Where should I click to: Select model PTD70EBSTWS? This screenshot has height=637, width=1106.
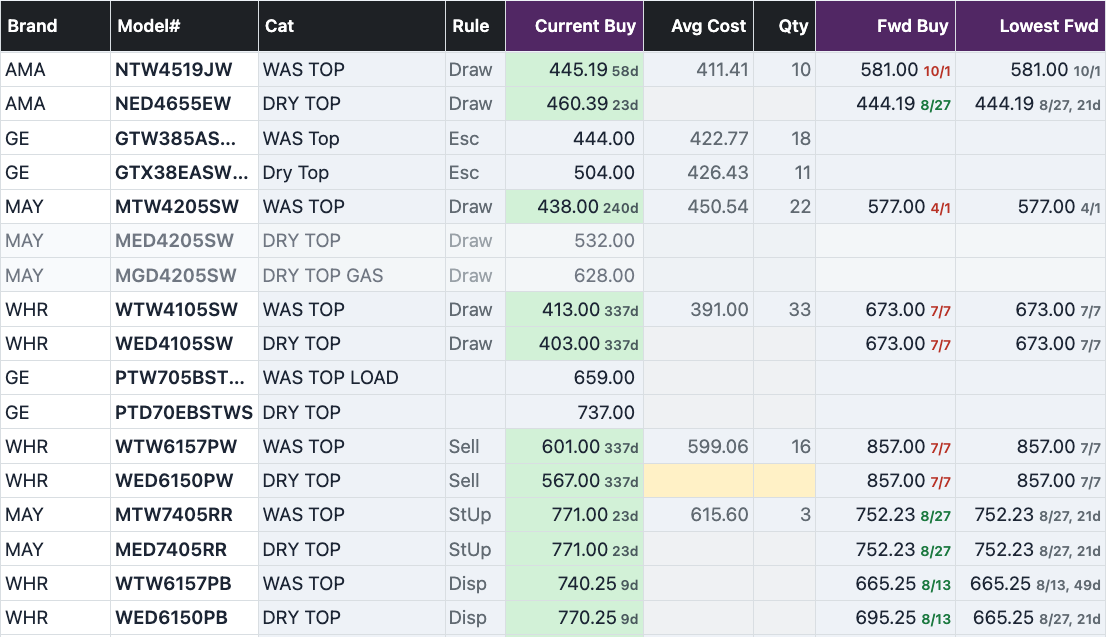184,412
